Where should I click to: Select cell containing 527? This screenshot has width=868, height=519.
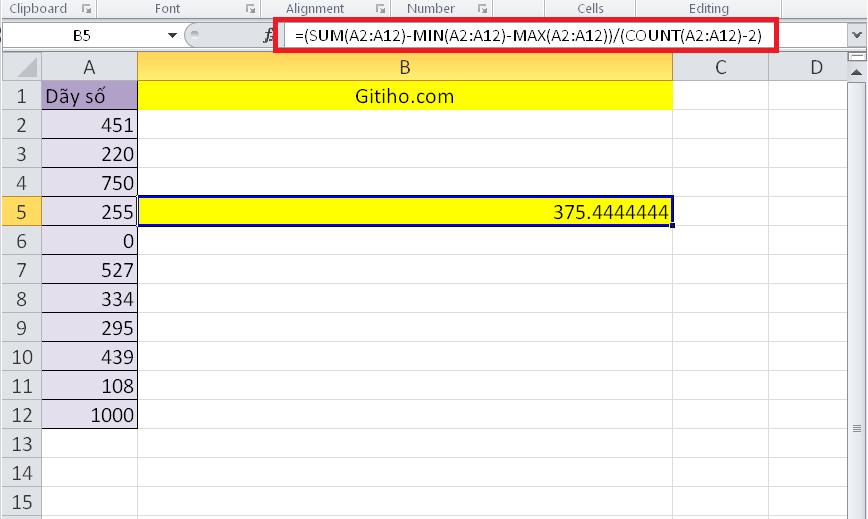(x=90, y=269)
